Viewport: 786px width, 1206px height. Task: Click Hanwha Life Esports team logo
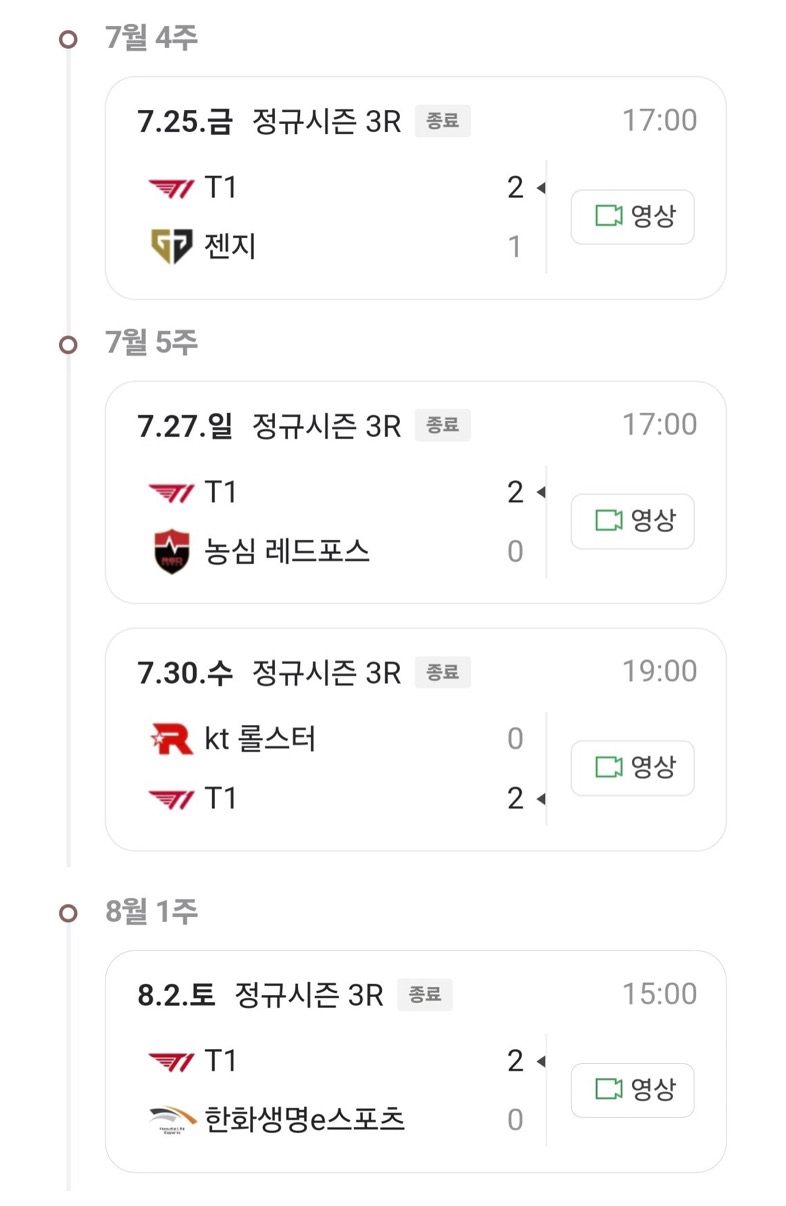coord(171,1119)
